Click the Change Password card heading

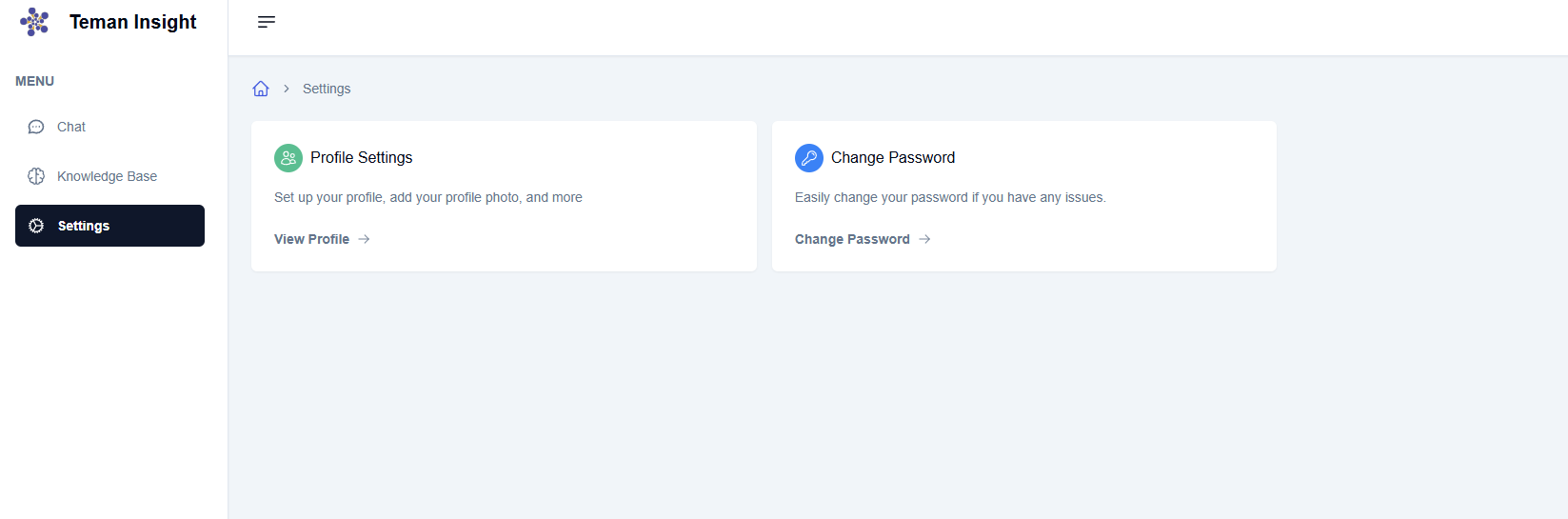pyautogui.click(x=893, y=158)
